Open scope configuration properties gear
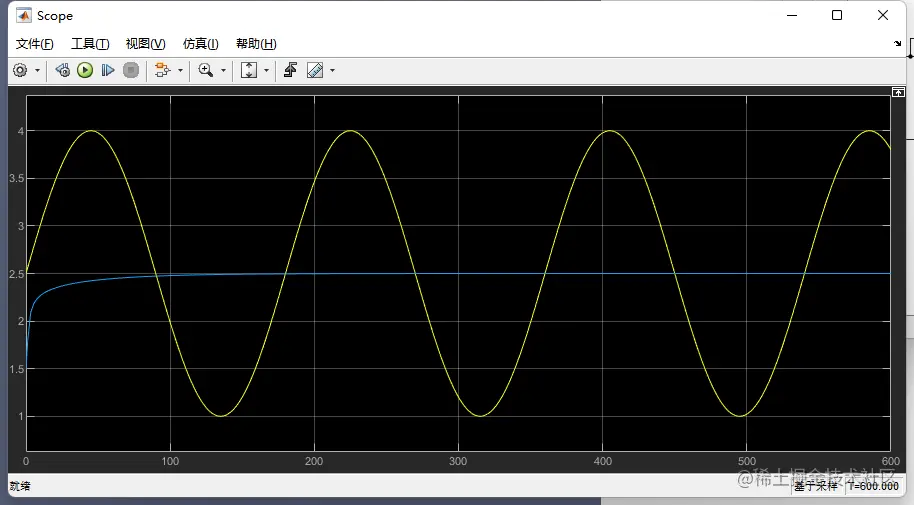The height and width of the screenshot is (505, 914). (x=20, y=71)
